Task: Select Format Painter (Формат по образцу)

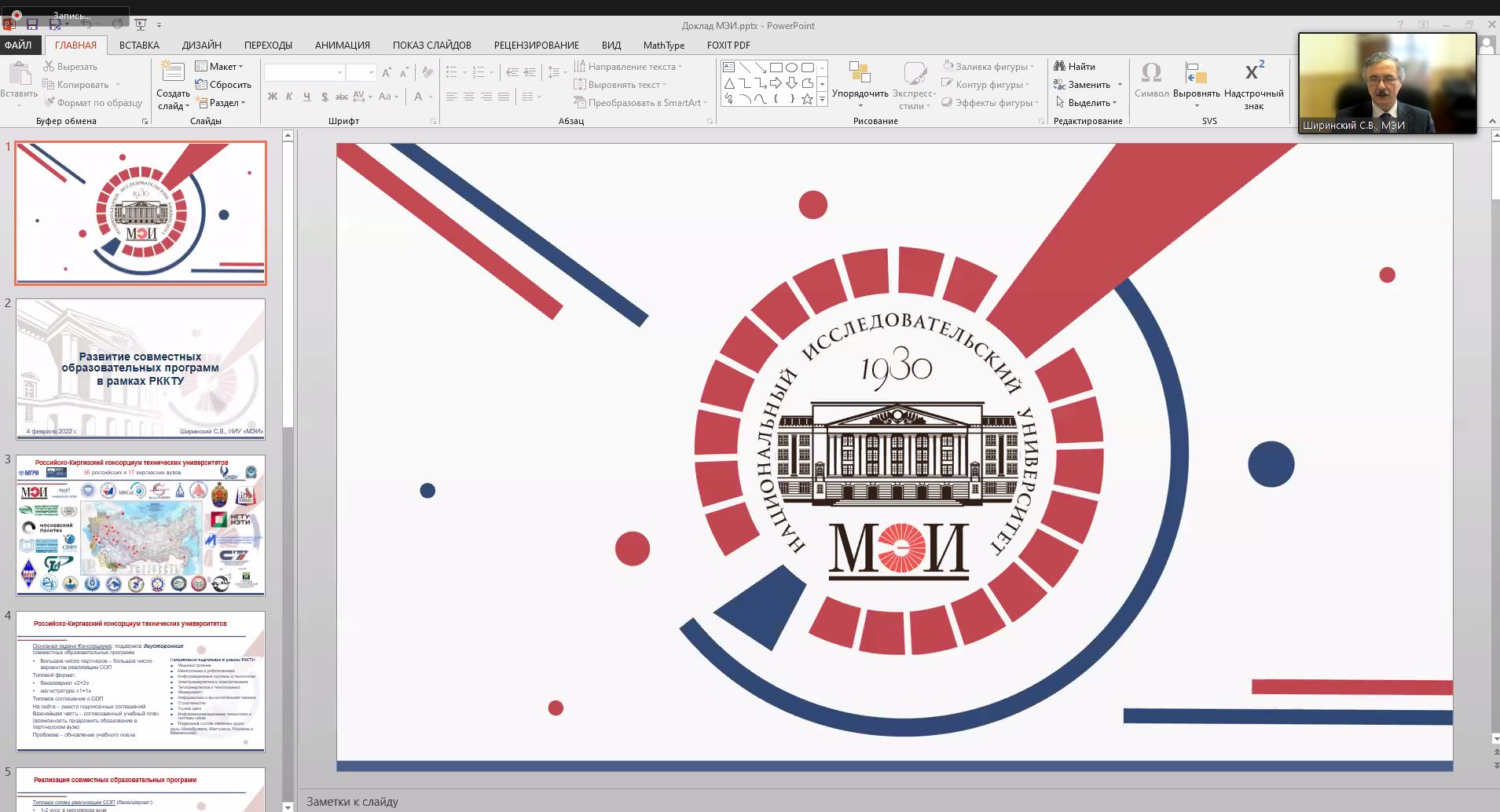Action: (x=94, y=103)
